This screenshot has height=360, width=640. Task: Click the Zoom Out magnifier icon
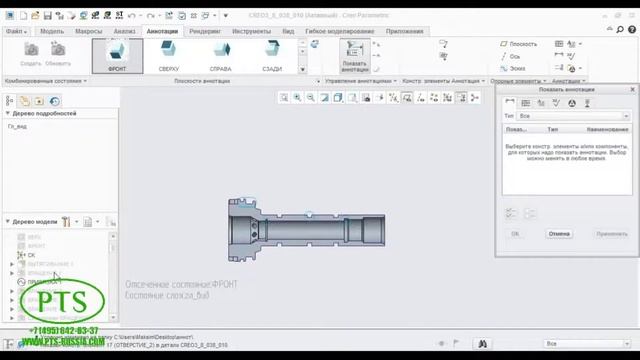click(311, 98)
